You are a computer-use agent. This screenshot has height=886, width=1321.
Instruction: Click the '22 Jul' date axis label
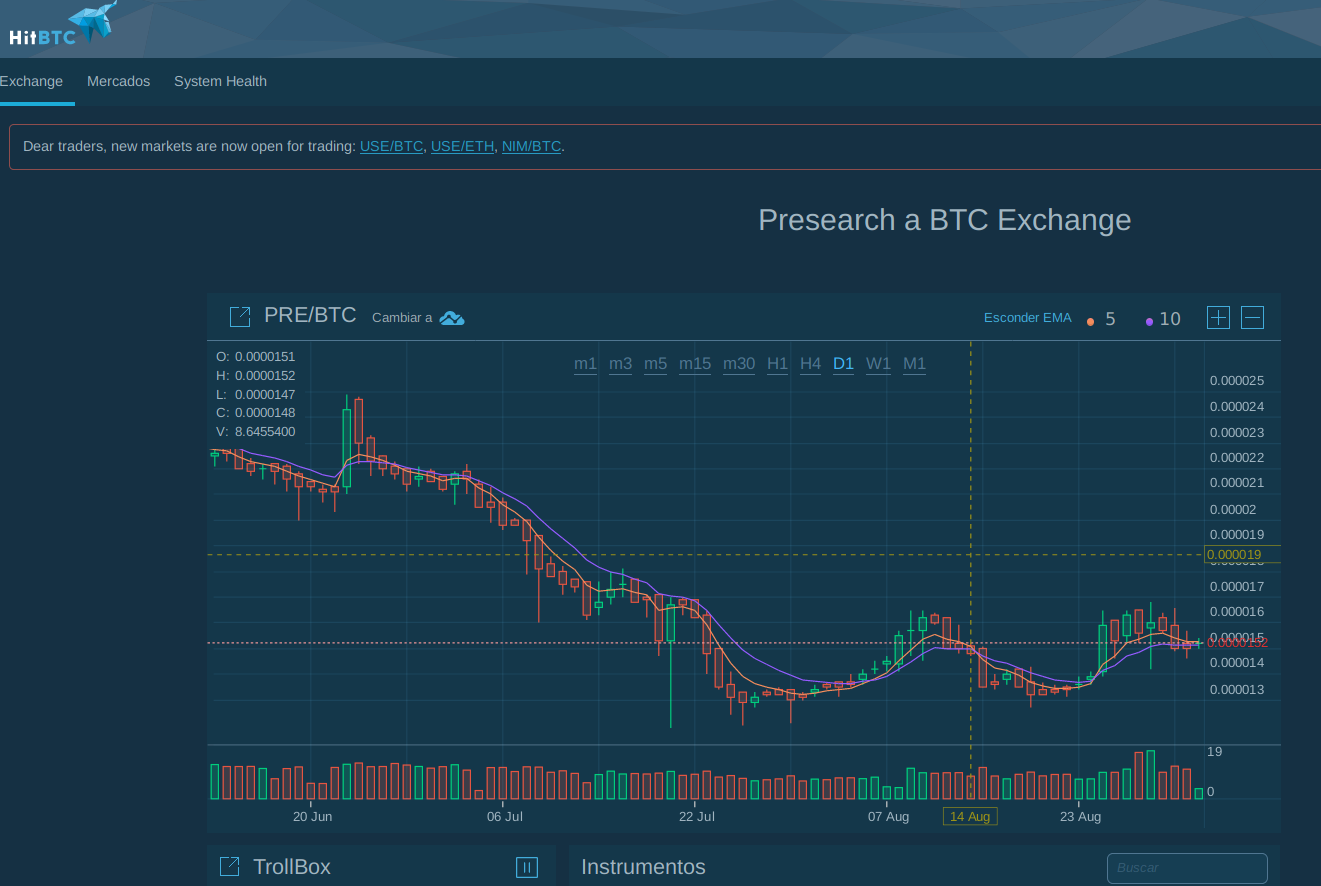tap(697, 817)
